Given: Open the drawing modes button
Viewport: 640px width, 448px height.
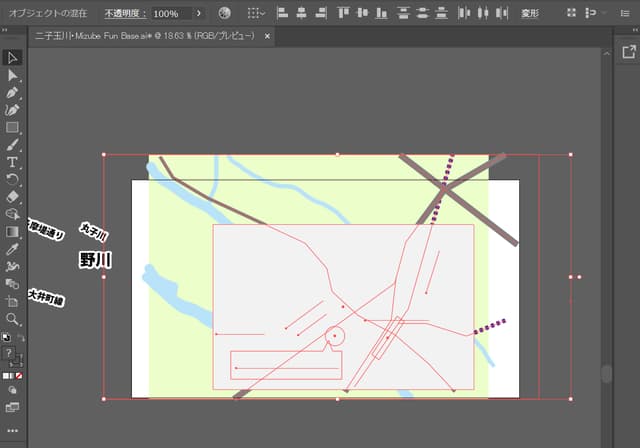Looking at the screenshot, I should point(12,390).
